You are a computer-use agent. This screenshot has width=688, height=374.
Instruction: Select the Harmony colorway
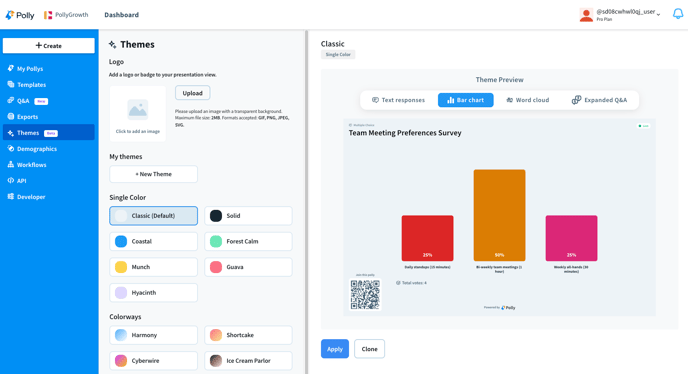click(x=154, y=335)
